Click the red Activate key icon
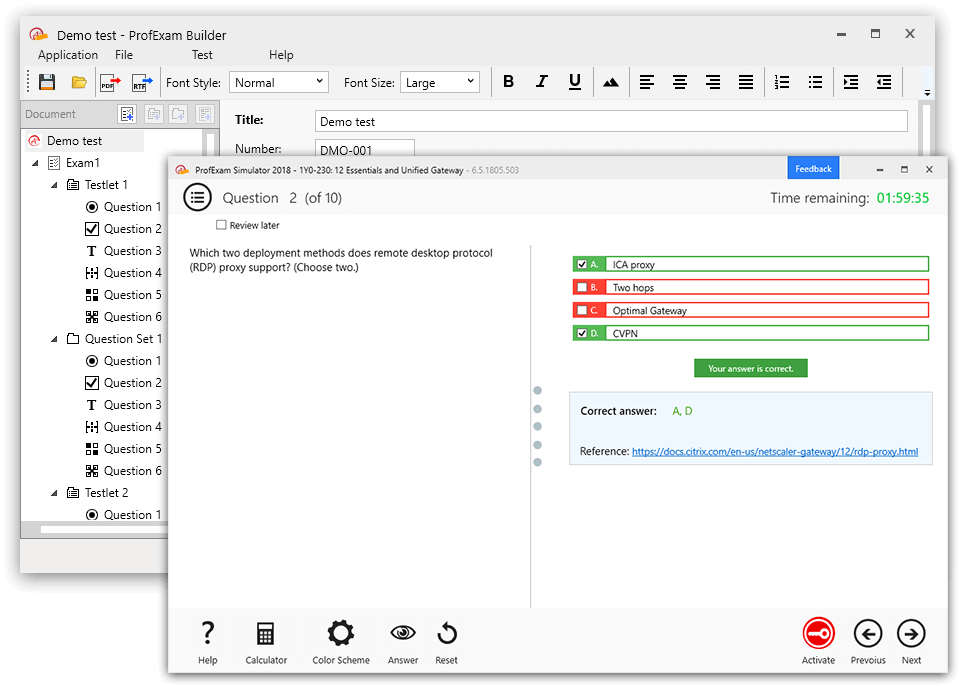Viewport: 959px width, 686px height. [x=818, y=633]
